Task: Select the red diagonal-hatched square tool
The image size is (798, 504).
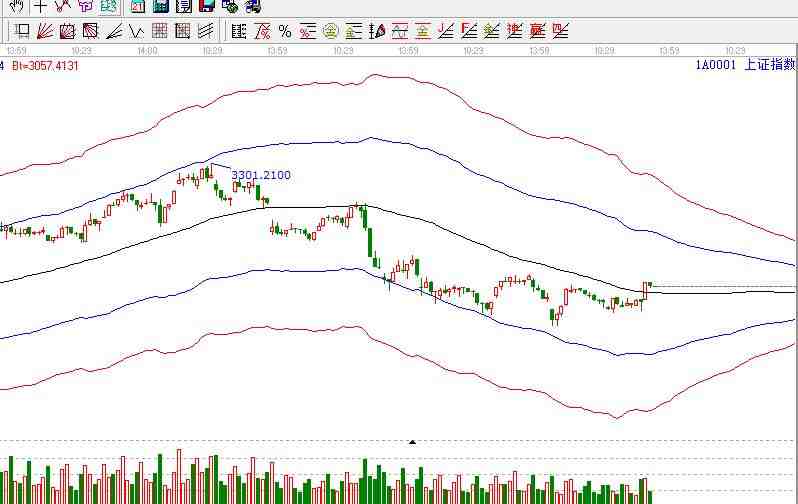Action: [x=91, y=31]
